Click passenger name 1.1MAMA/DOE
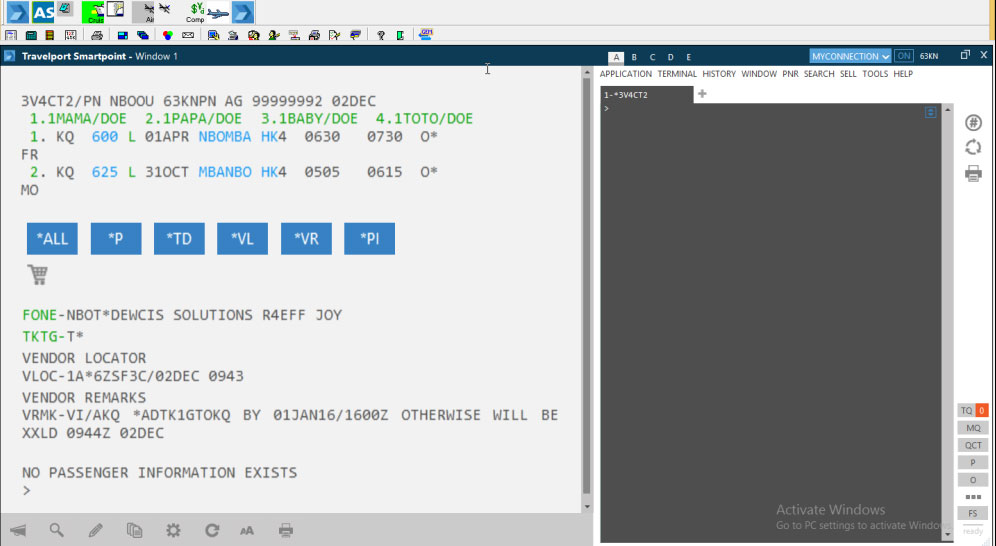Screen dimensions: 996x546 77,119
